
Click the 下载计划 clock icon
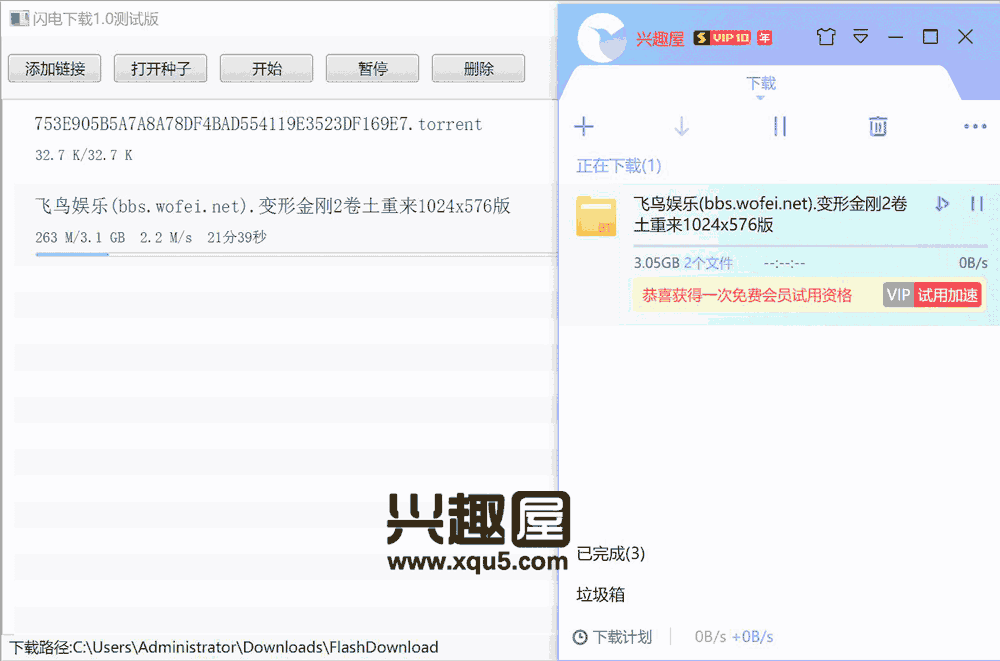580,637
